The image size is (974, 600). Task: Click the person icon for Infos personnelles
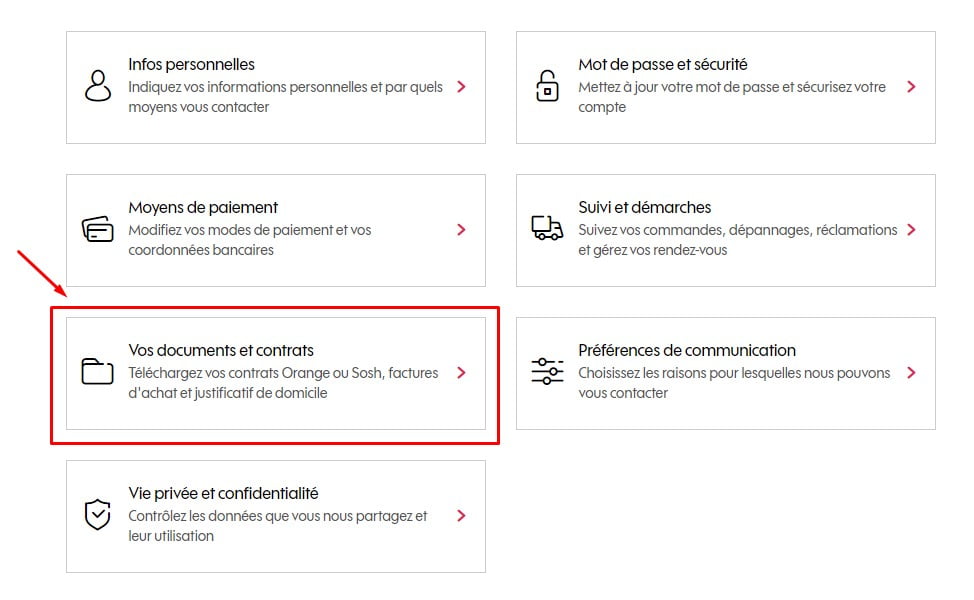97,87
